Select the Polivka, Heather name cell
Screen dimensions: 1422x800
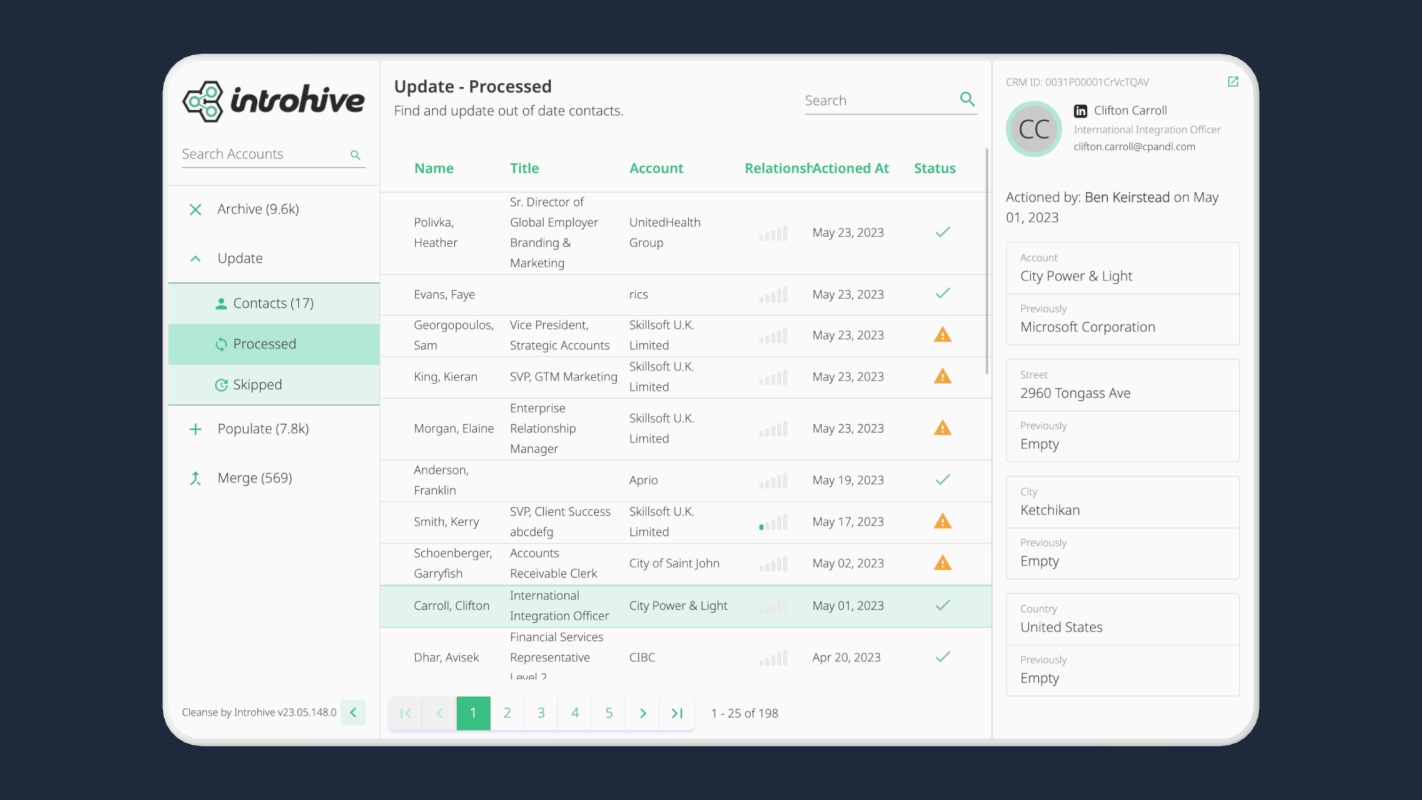point(436,233)
